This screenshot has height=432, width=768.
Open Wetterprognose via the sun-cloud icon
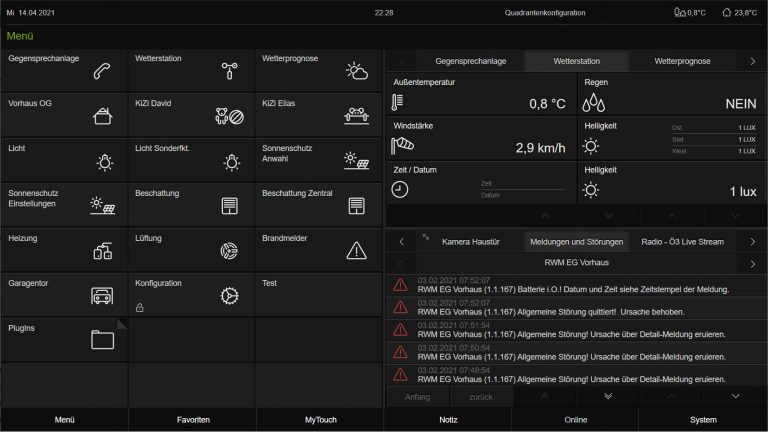[356, 71]
